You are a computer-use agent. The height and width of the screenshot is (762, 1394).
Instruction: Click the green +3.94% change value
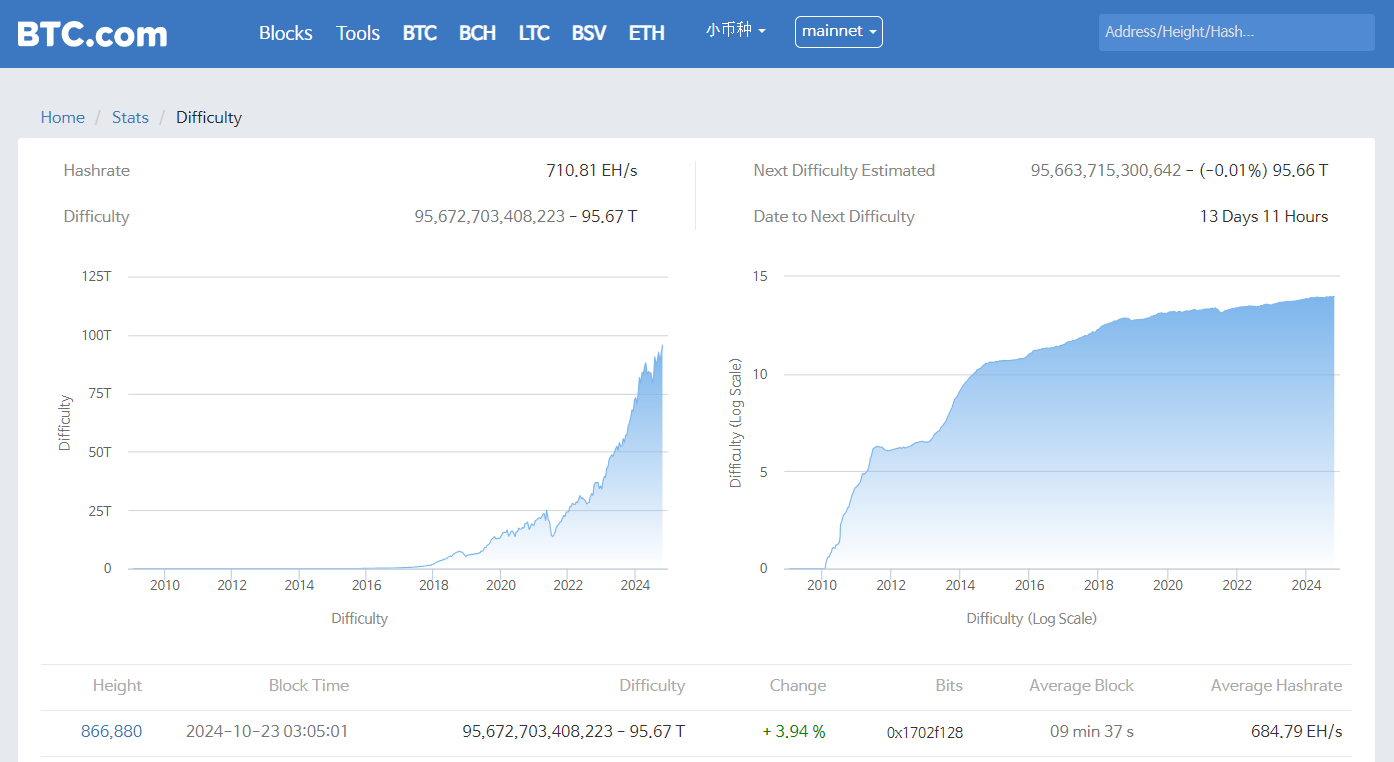pos(793,731)
